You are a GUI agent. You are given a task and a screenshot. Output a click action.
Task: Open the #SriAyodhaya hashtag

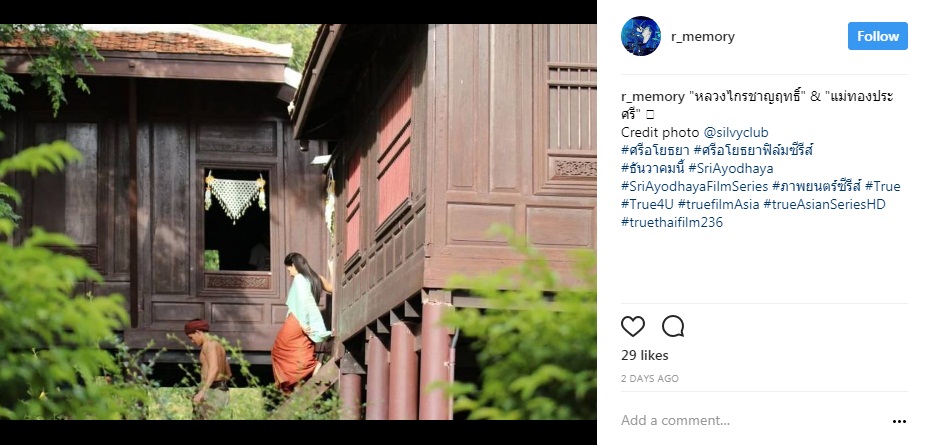point(731,169)
